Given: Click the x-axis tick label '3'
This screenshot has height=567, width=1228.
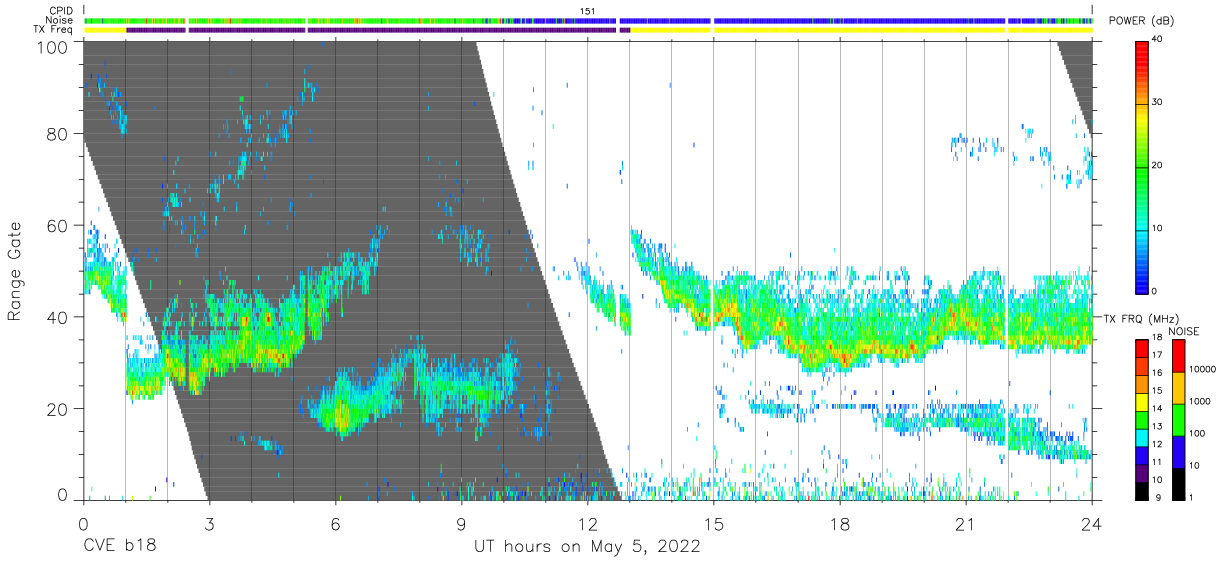Looking at the screenshot, I should (x=209, y=522).
